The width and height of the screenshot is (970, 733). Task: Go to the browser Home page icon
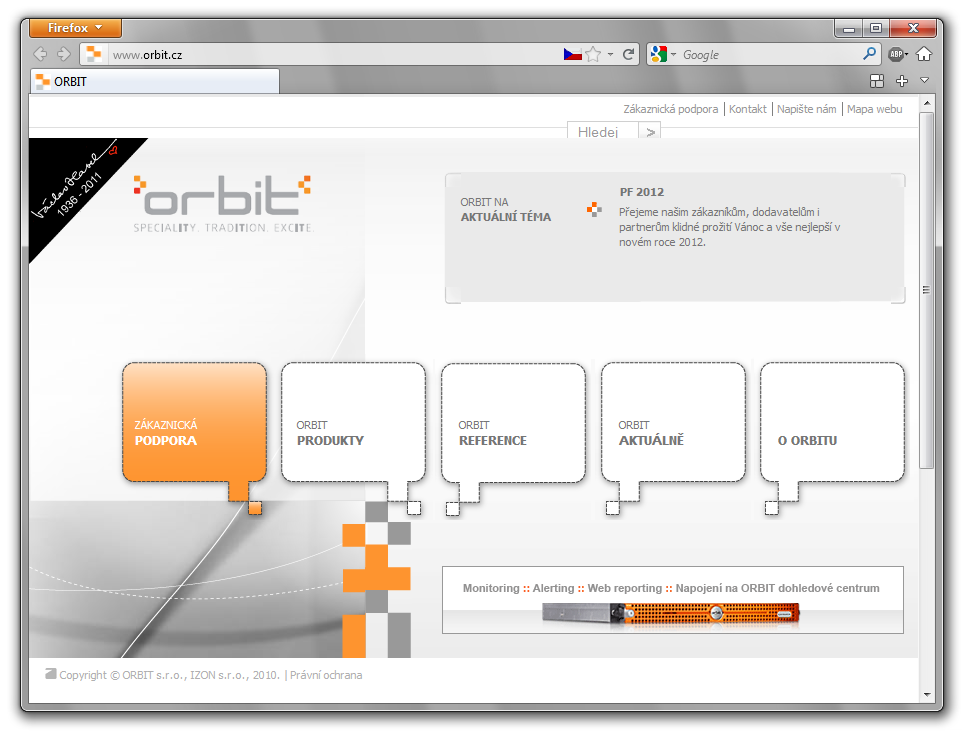(924, 54)
